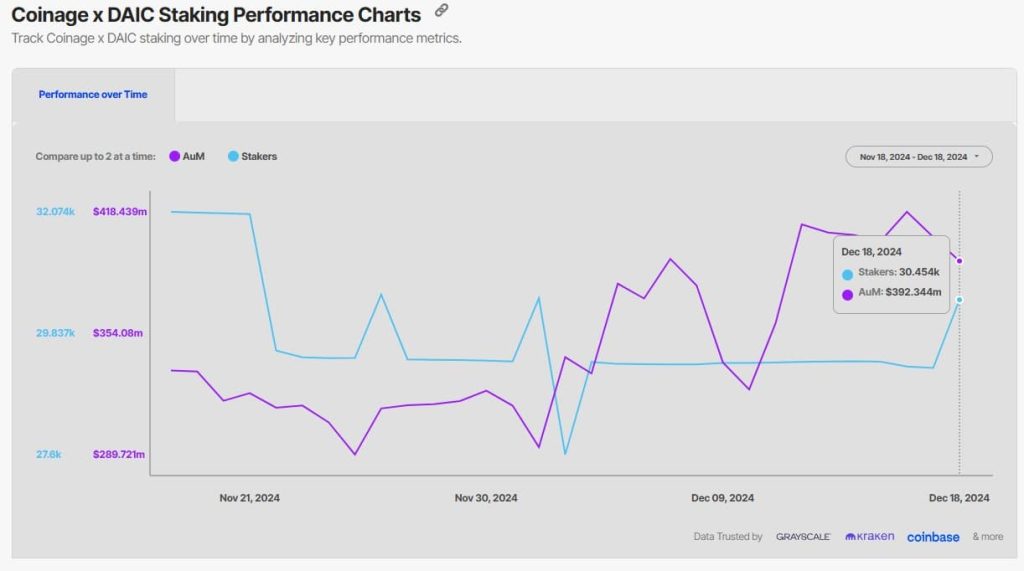The image size is (1024, 571).
Task: Click purple AuM dot in tooltip
Action: (x=847, y=295)
